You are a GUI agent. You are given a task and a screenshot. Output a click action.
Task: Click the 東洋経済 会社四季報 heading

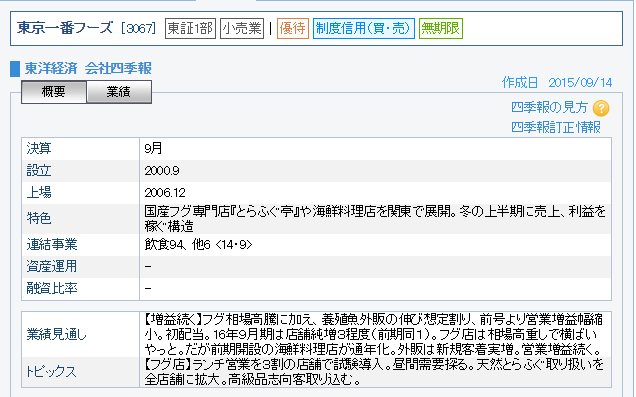(88, 69)
